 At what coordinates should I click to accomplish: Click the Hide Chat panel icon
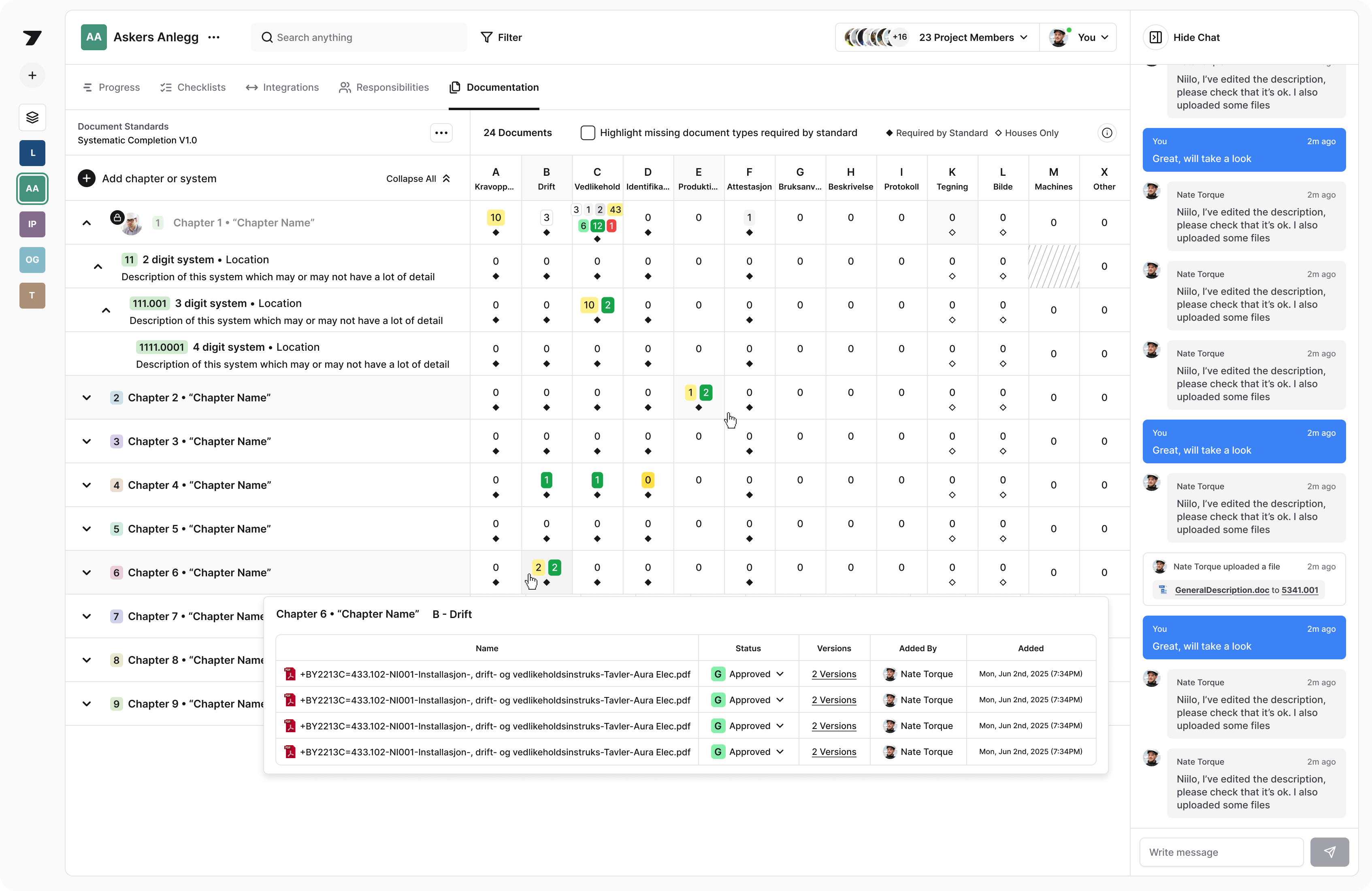click(x=1155, y=38)
